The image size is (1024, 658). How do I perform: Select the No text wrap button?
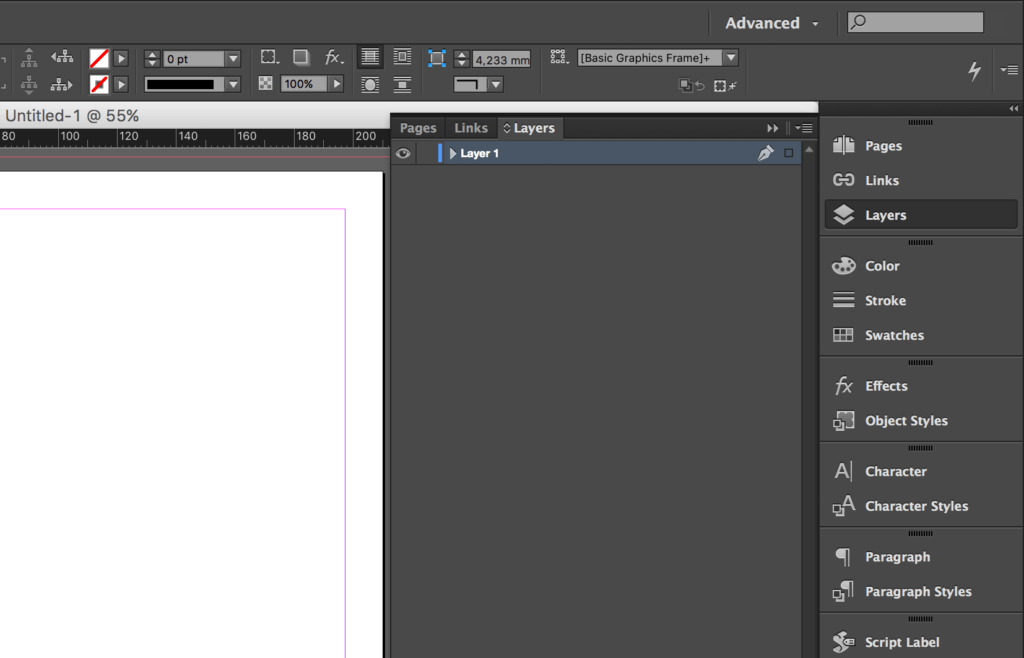[x=370, y=57]
